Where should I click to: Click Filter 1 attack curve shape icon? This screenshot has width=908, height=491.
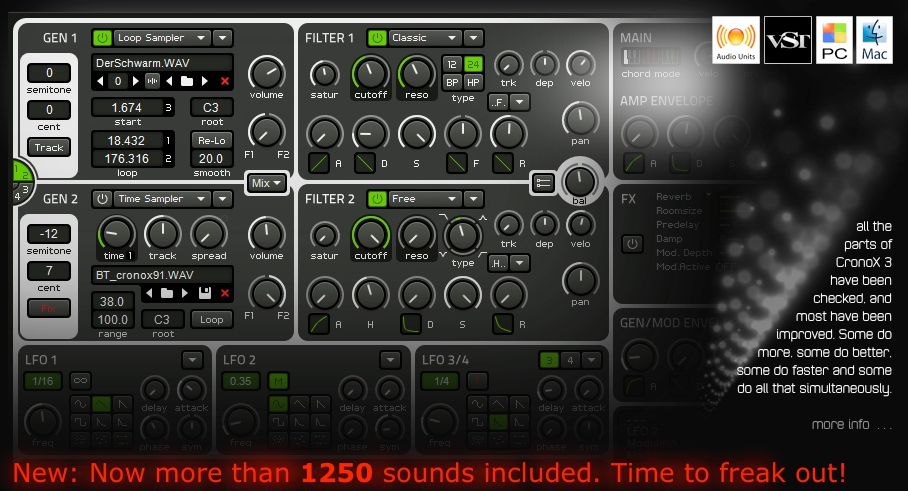(x=320, y=164)
